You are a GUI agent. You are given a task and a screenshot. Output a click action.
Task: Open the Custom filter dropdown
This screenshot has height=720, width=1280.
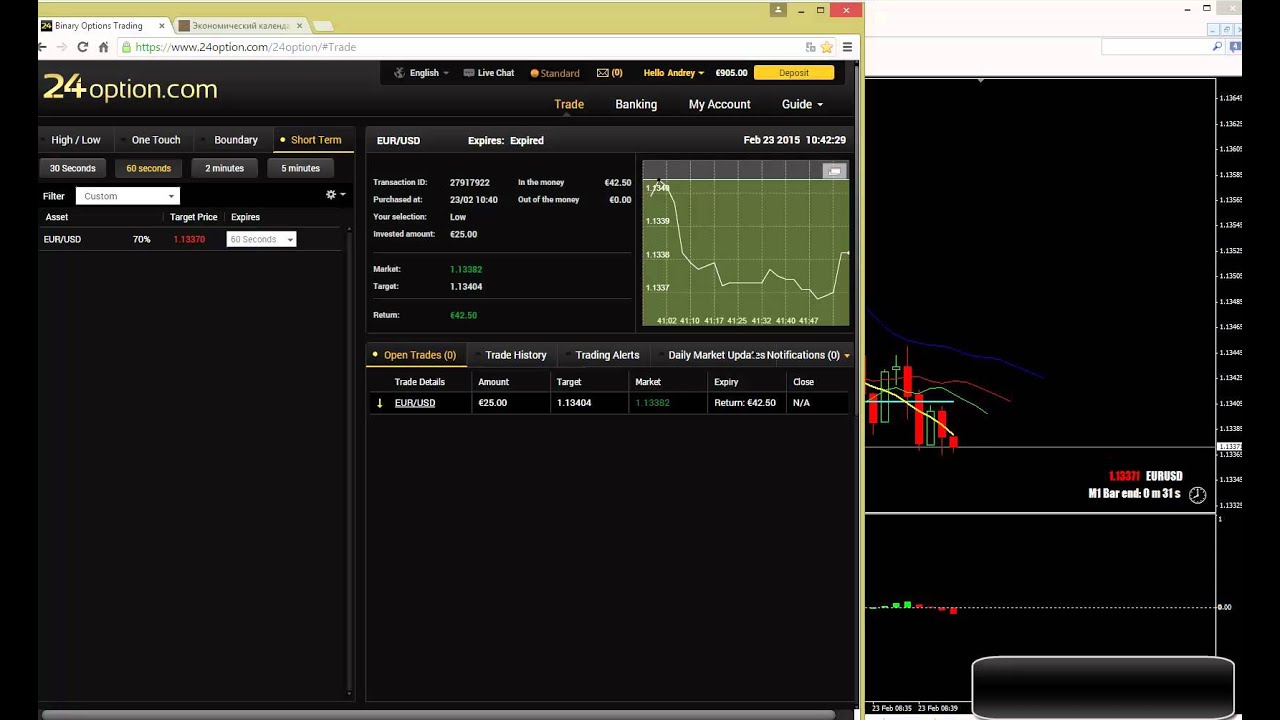[x=127, y=196]
